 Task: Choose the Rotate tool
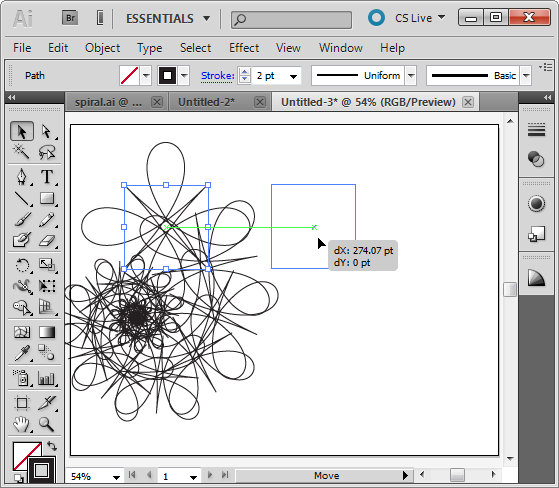click(x=22, y=265)
